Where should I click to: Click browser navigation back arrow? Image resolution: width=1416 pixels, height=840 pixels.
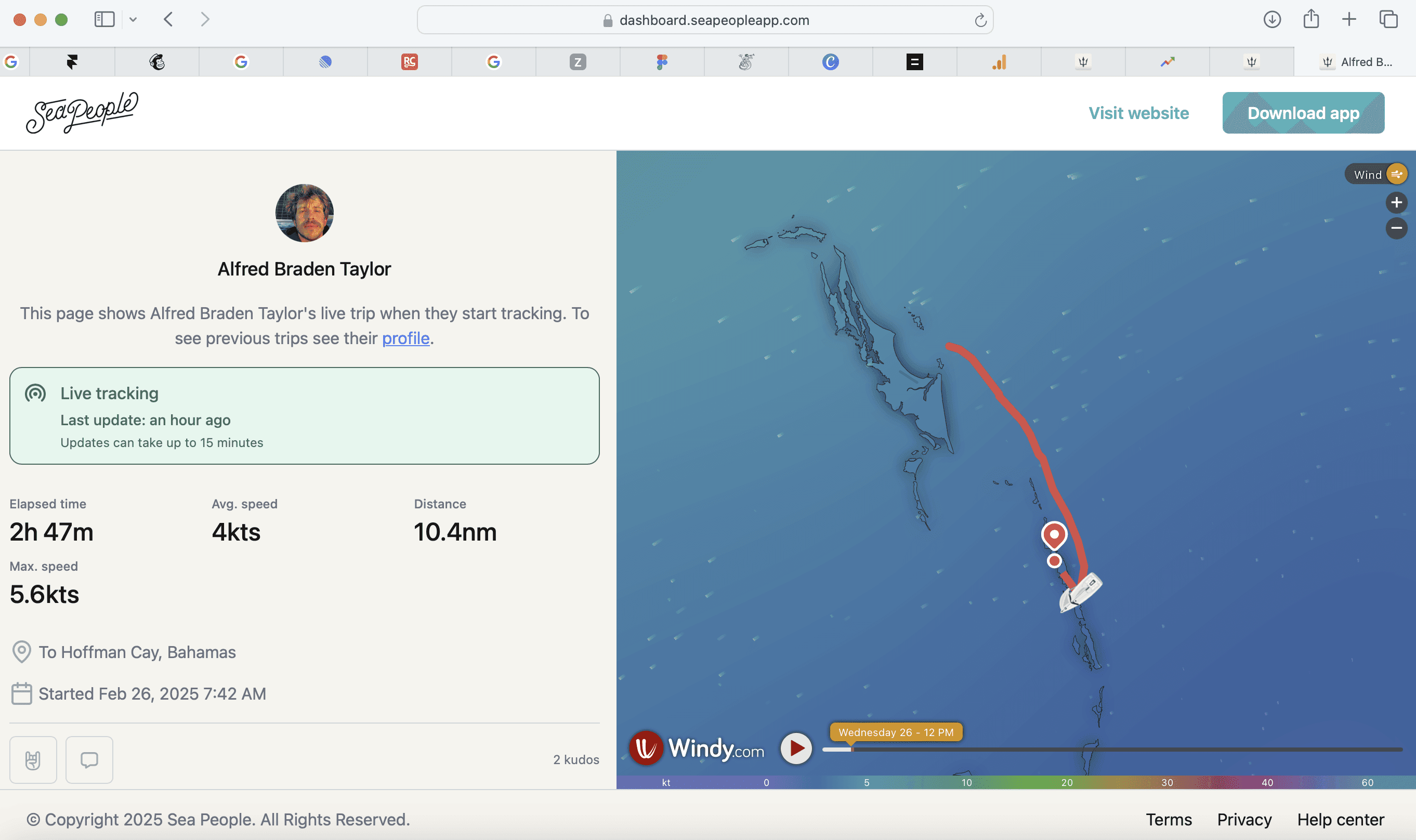pyautogui.click(x=169, y=18)
